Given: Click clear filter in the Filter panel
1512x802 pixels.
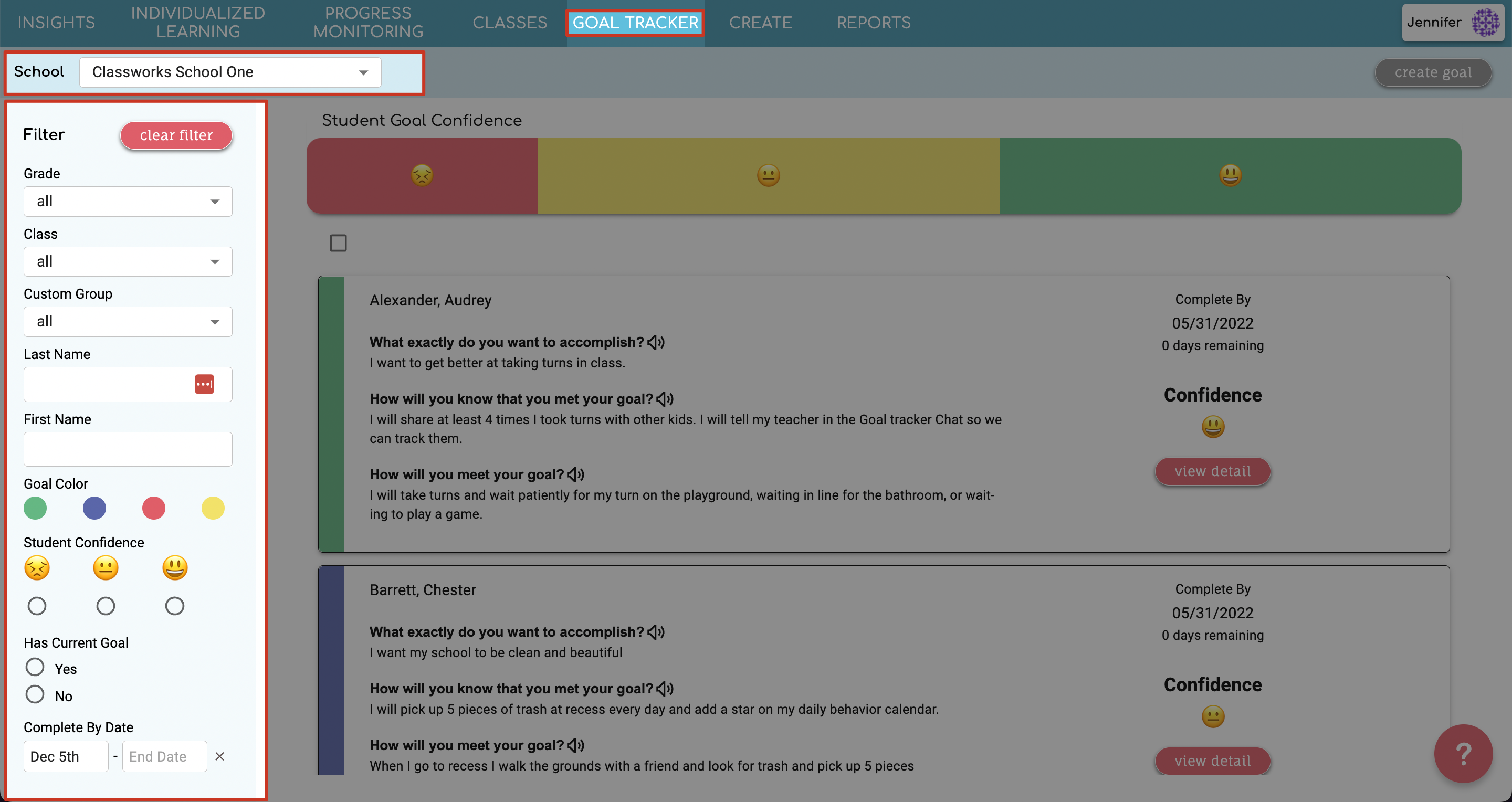Looking at the screenshot, I should 175,135.
